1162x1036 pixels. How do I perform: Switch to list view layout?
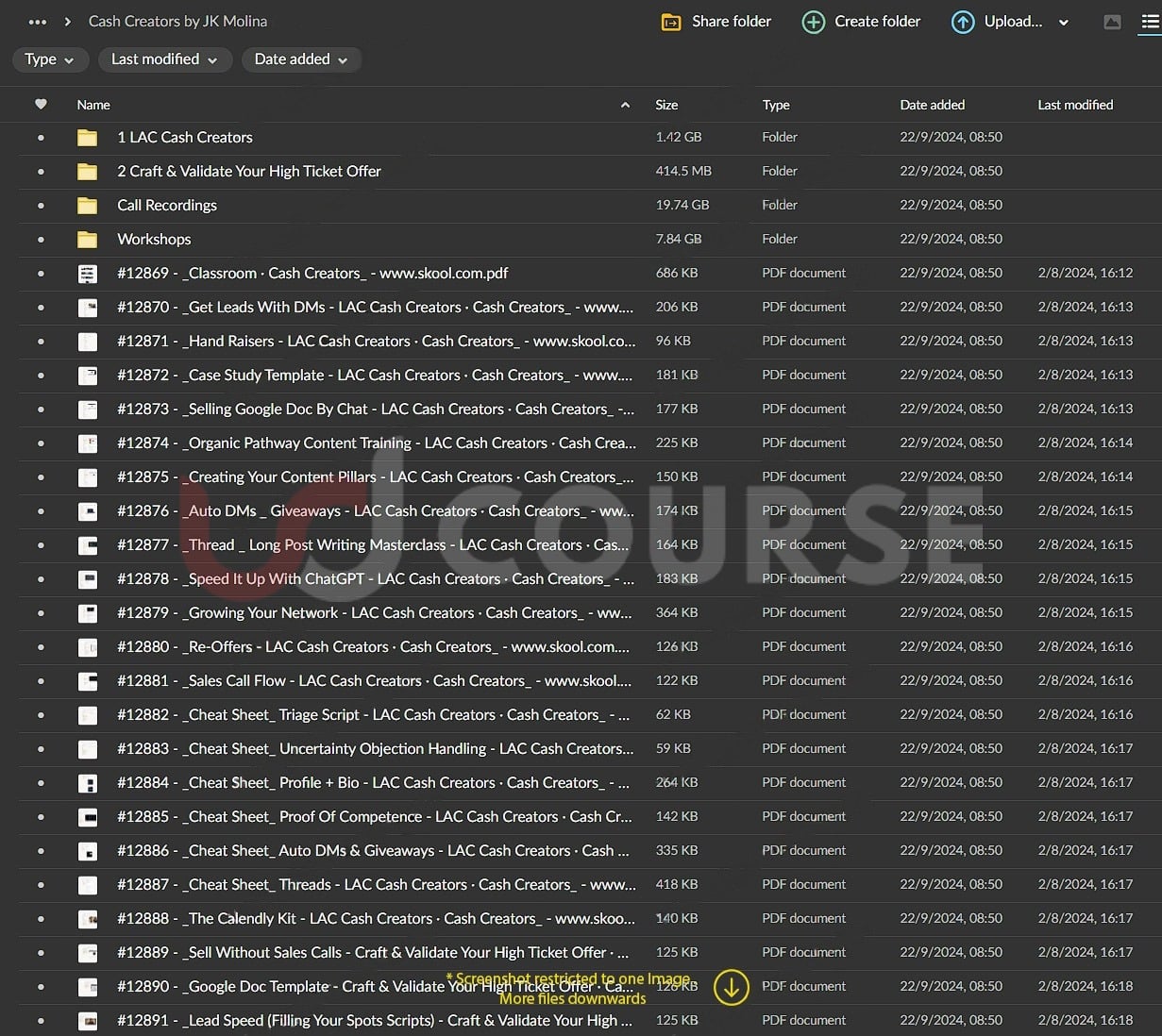tap(1150, 22)
